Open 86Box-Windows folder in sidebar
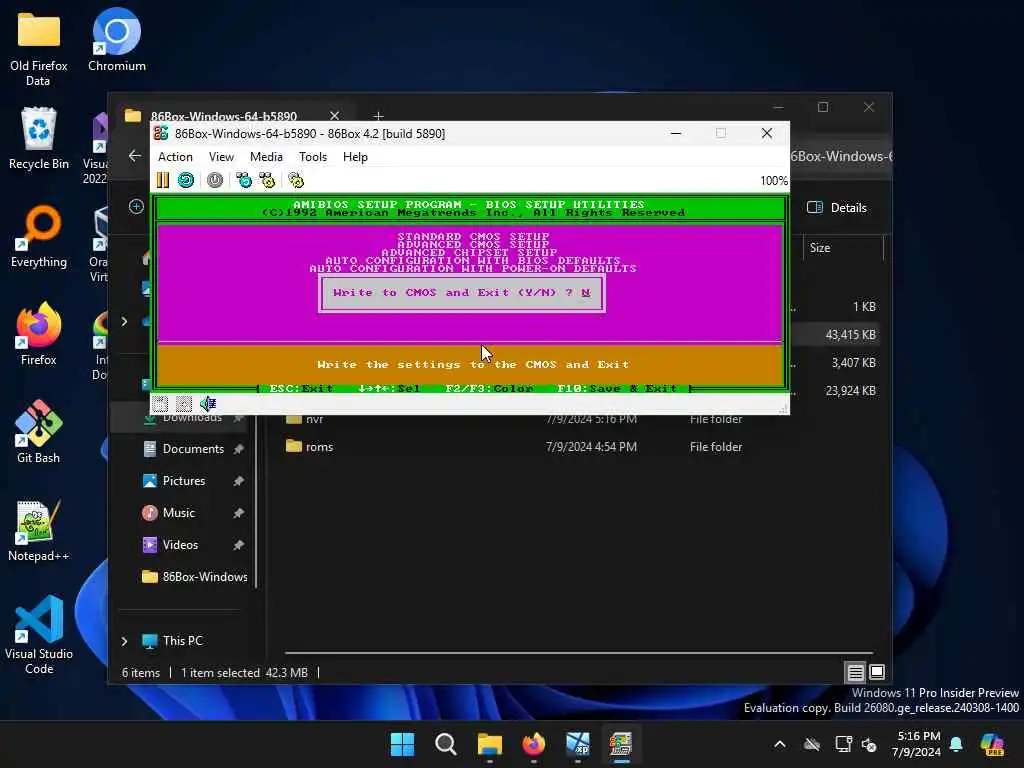Image resolution: width=1024 pixels, height=768 pixels. [x=195, y=577]
